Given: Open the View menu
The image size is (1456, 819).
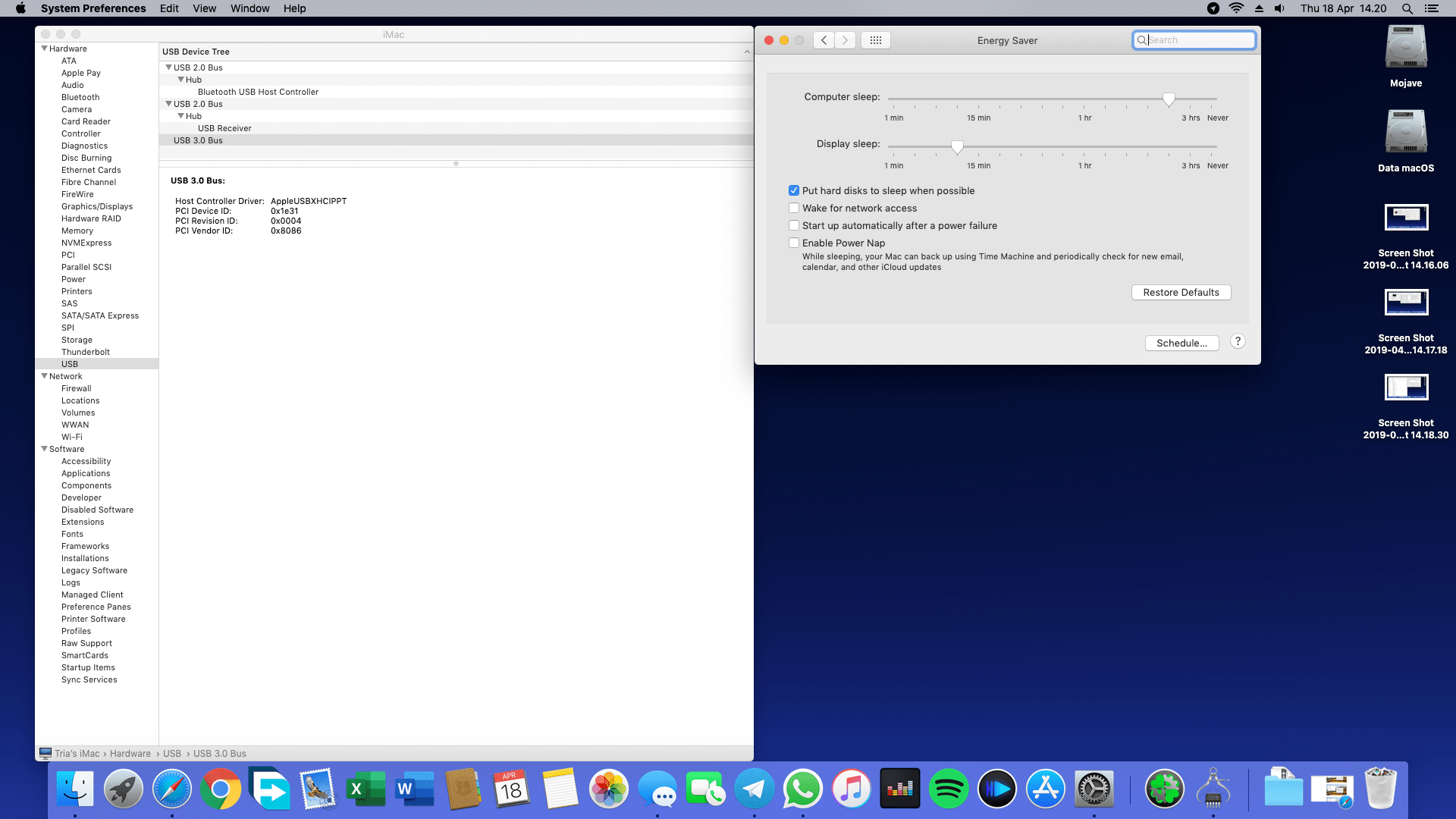Looking at the screenshot, I should [x=204, y=8].
